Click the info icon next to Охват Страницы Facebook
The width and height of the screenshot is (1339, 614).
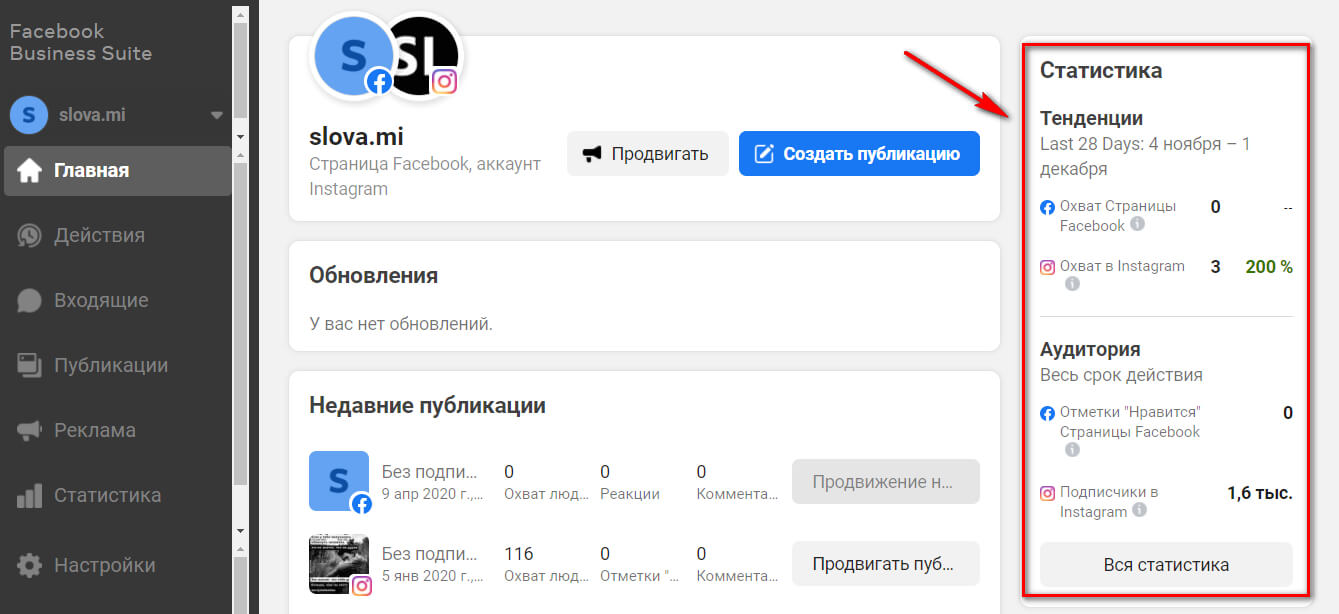(1137, 225)
